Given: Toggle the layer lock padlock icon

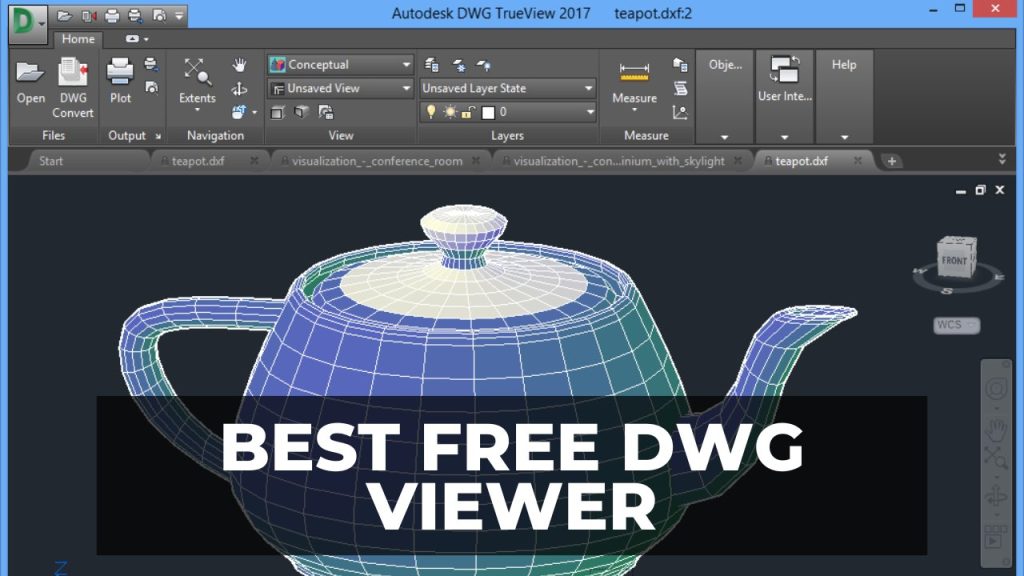Looking at the screenshot, I should 468,112.
